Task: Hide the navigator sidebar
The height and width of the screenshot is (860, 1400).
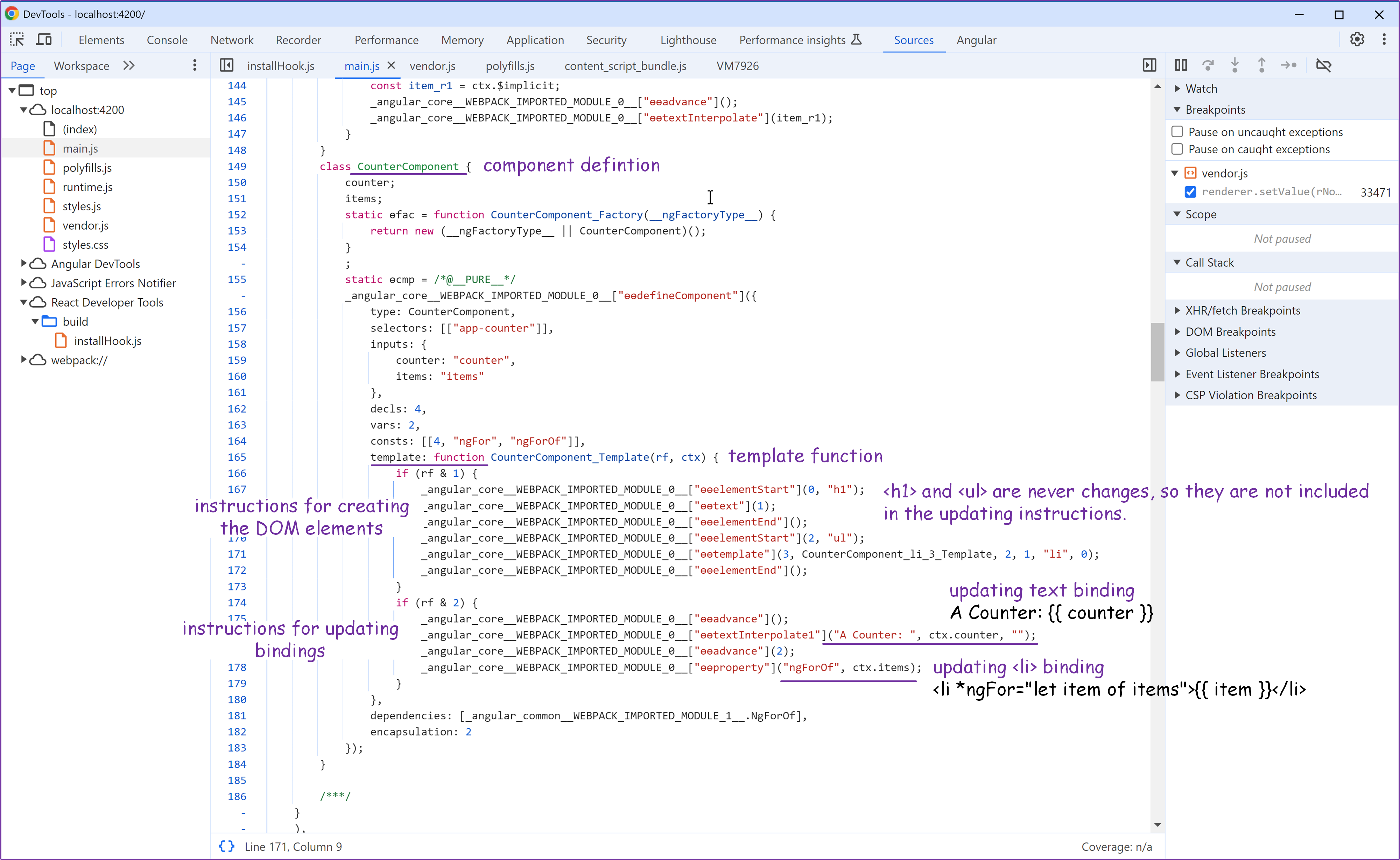Action: click(226, 65)
